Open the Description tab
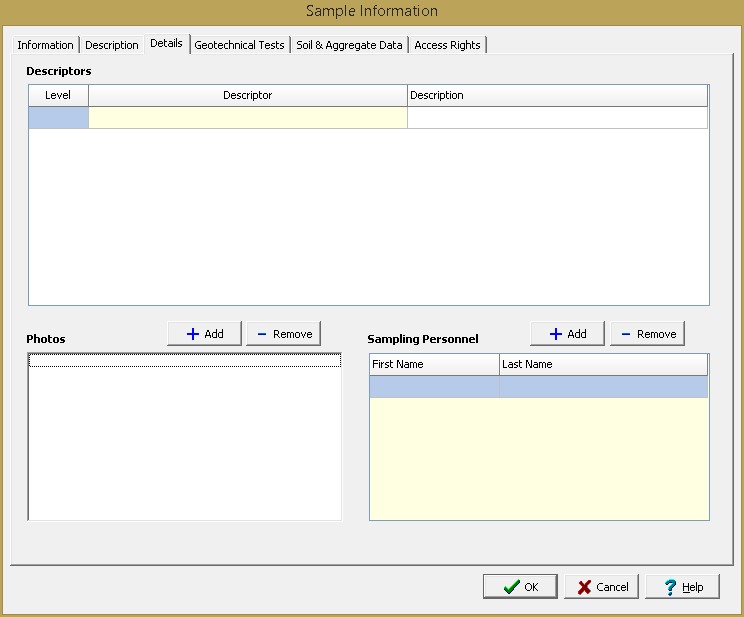Screen dimensions: 744x617 coord(112,45)
